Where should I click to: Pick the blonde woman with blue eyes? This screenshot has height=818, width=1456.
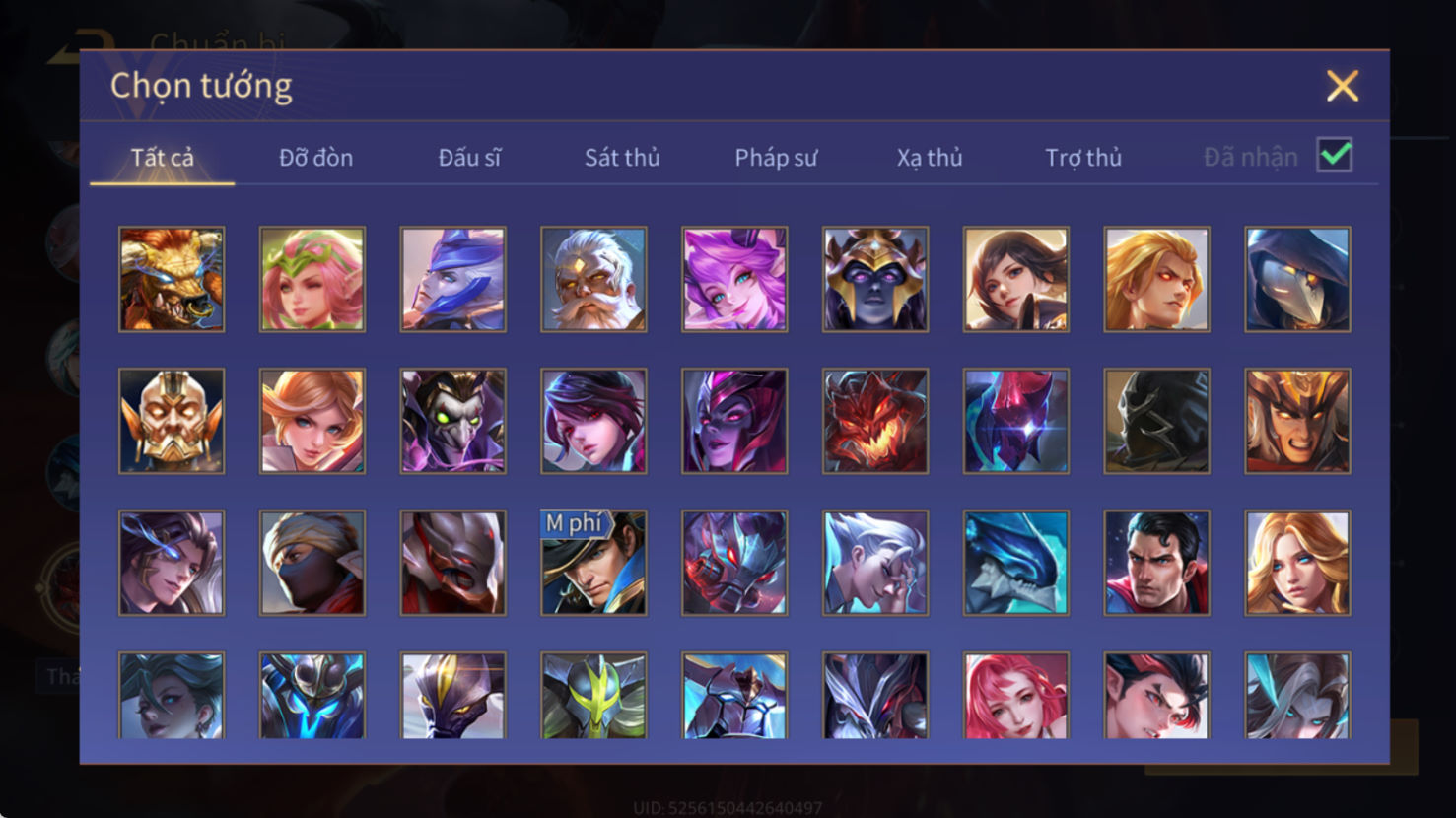click(1297, 563)
